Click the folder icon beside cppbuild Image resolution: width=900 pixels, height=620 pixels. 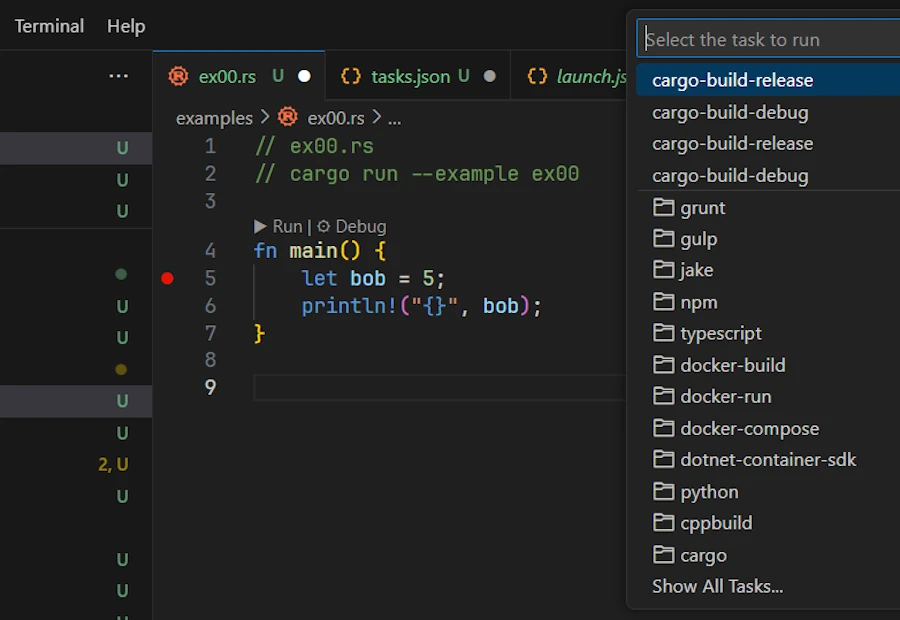[x=664, y=522]
